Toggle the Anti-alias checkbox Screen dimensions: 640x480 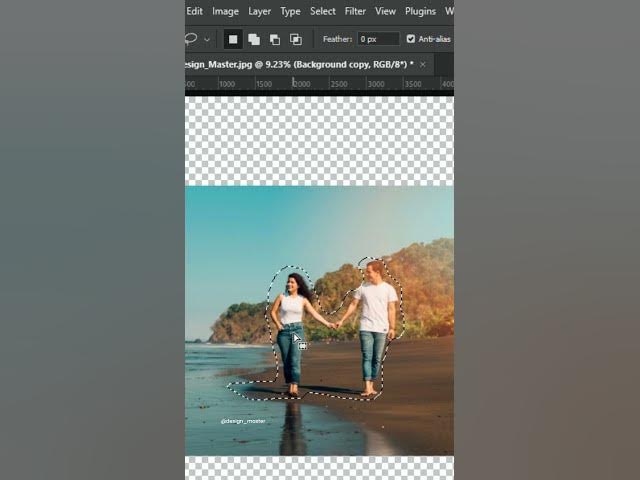pyautogui.click(x=411, y=39)
